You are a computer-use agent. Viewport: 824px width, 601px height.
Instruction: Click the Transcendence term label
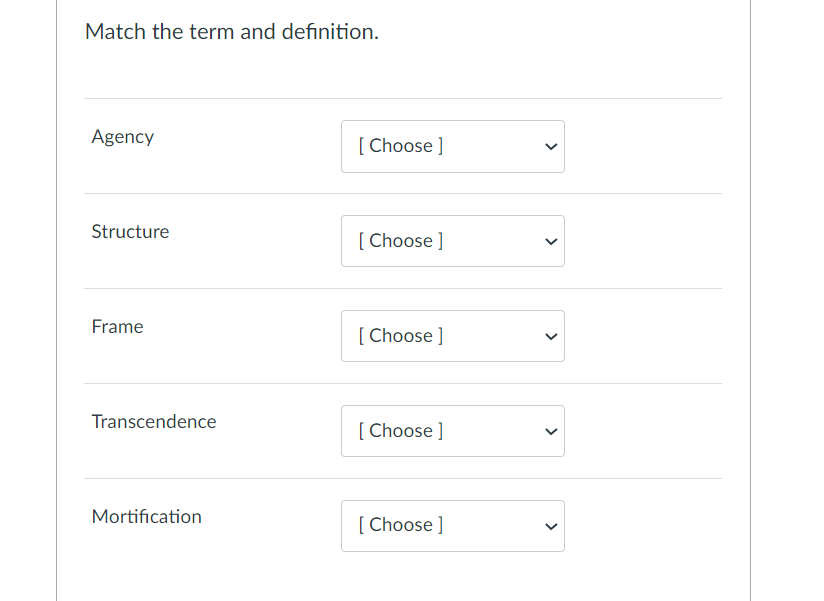pos(153,422)
